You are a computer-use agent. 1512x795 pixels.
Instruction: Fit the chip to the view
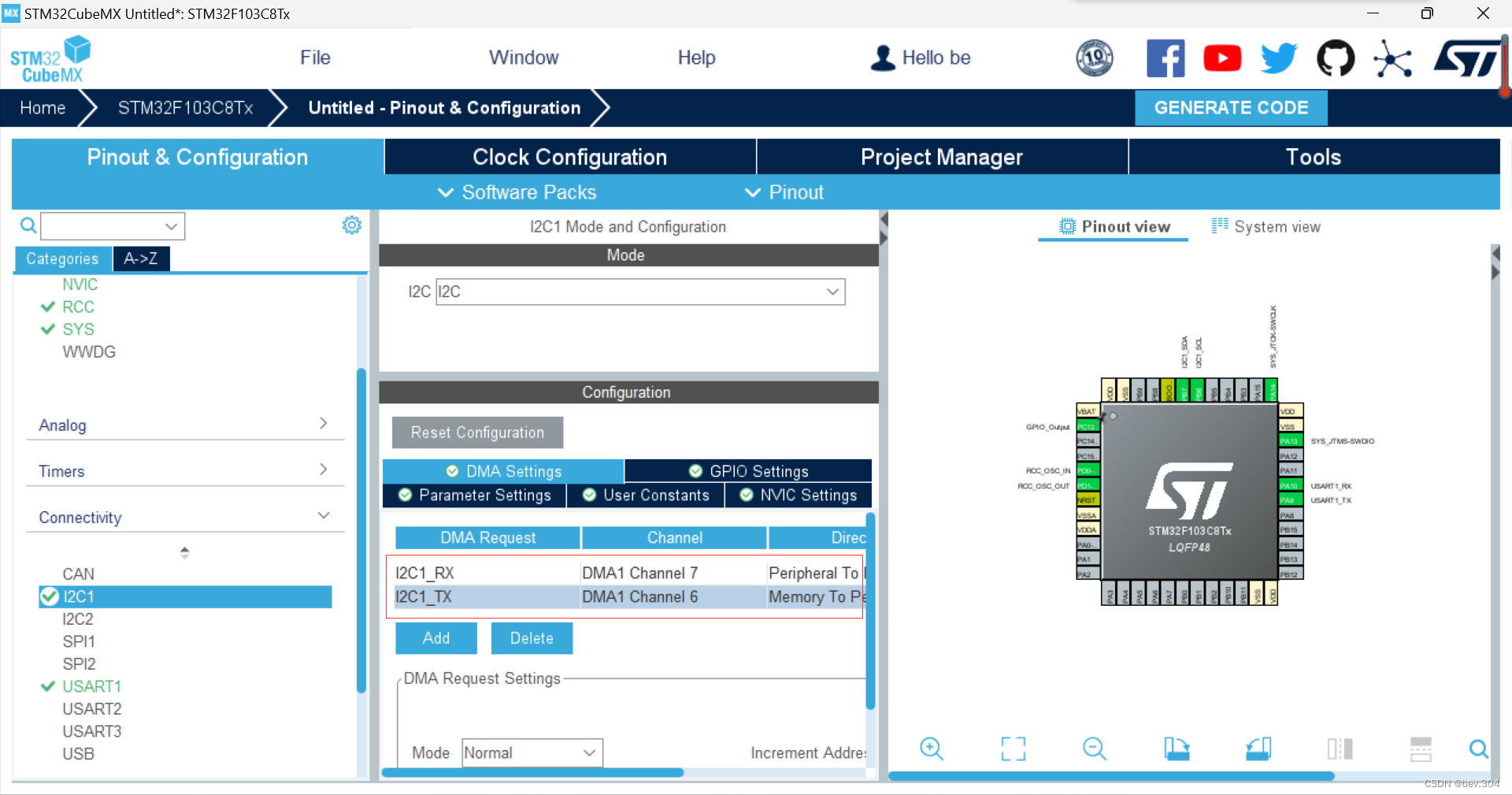(x=1014, y=749)
